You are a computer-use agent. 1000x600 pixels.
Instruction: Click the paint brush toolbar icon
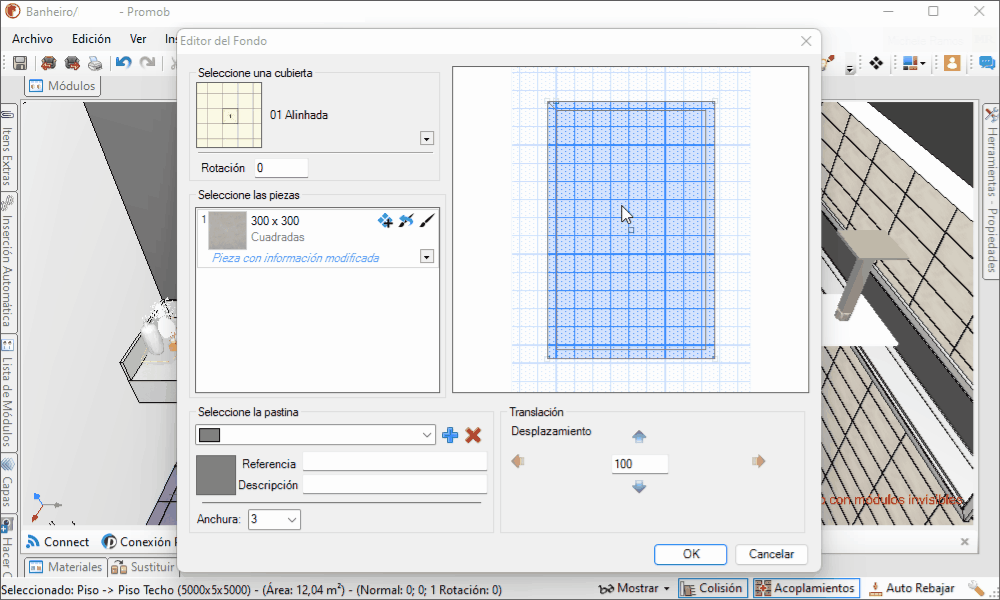(x=828, y=62)
